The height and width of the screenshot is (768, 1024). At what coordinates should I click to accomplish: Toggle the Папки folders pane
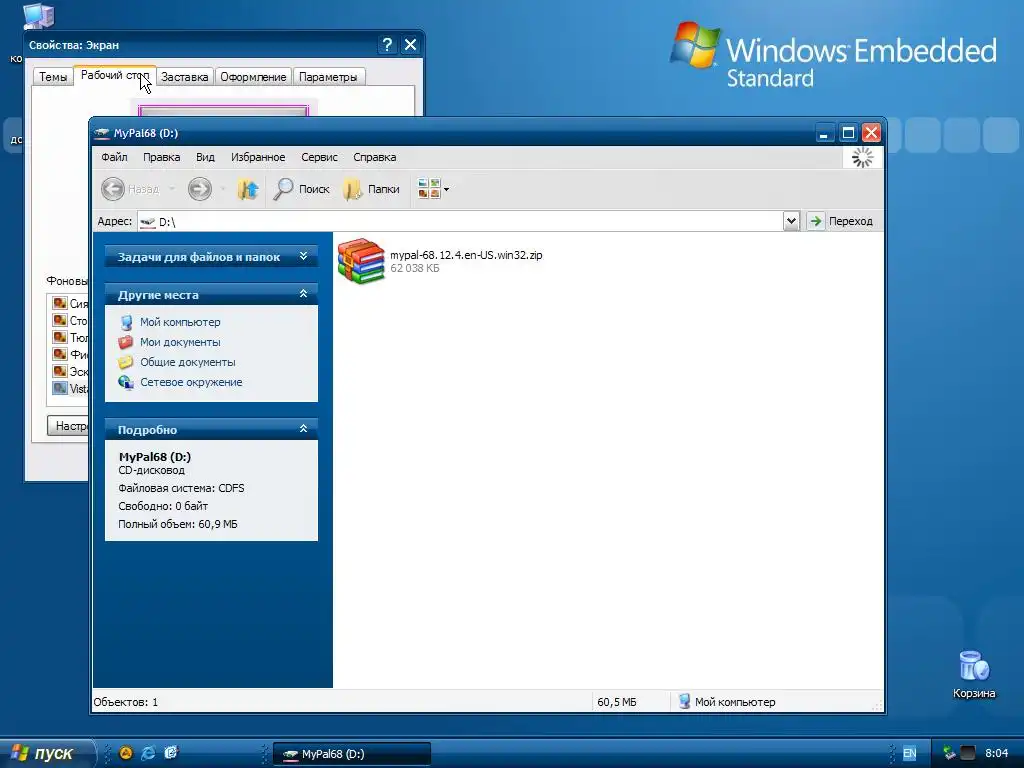(x=372, y=189)
